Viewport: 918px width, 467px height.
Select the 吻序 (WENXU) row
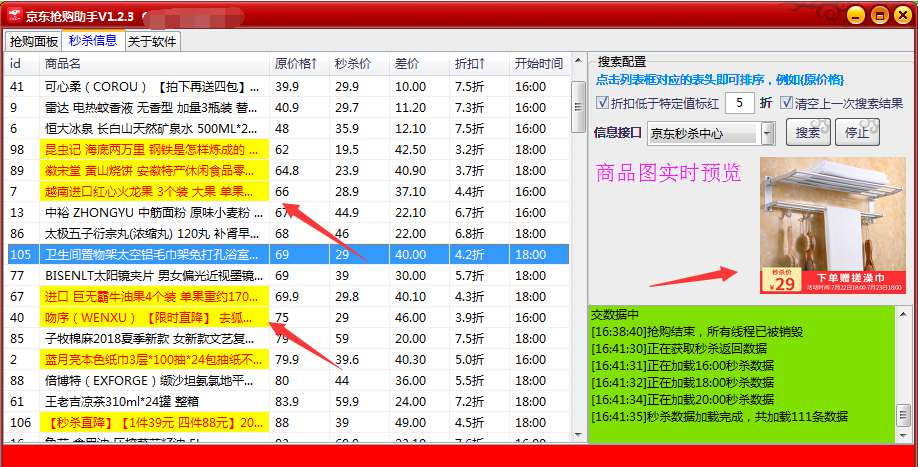click(287, 318)
